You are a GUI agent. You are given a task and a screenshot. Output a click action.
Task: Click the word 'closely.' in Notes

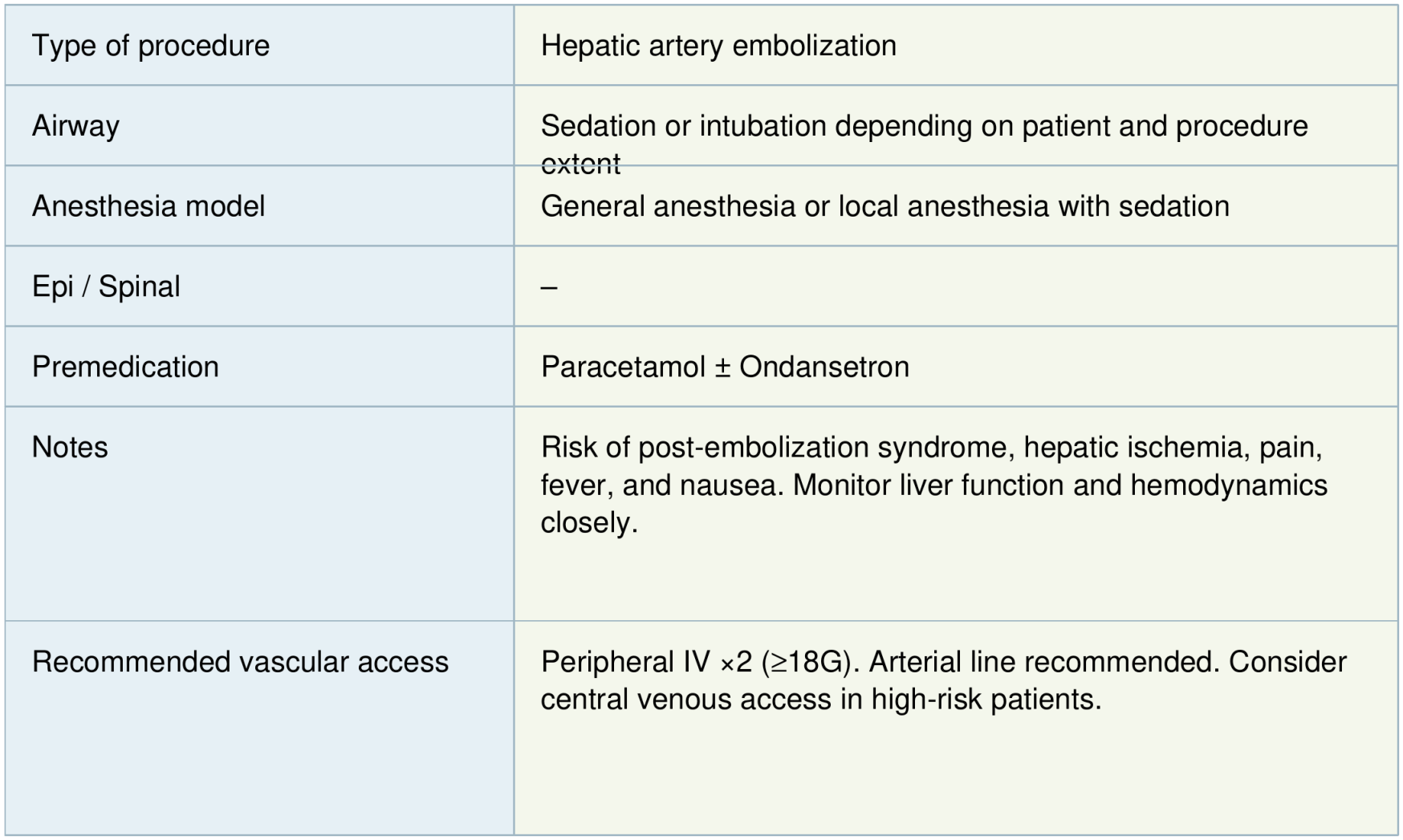(589, 522)
